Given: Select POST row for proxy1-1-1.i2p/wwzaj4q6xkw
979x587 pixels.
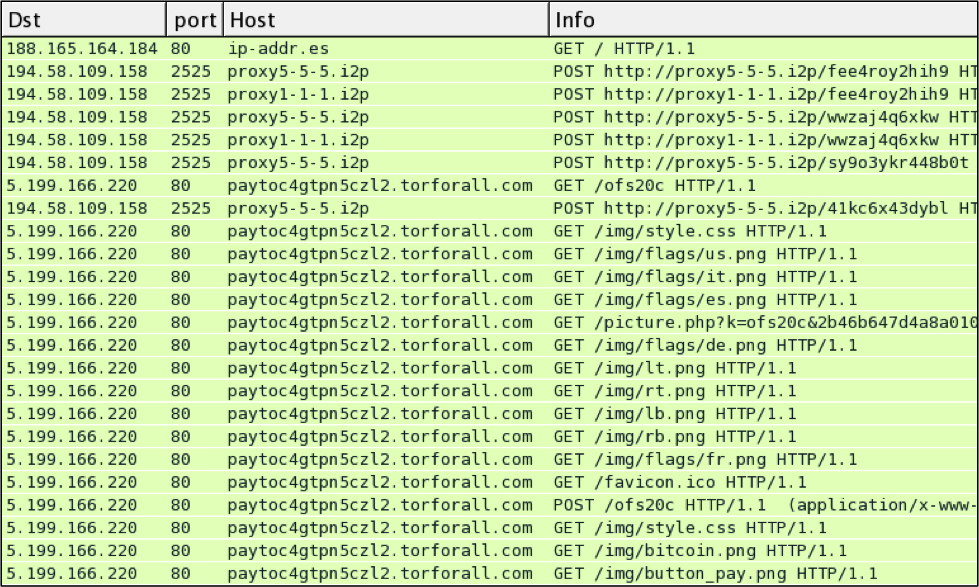Looking at the screenshot, I should pyautogui.click(x=490, y=140).
